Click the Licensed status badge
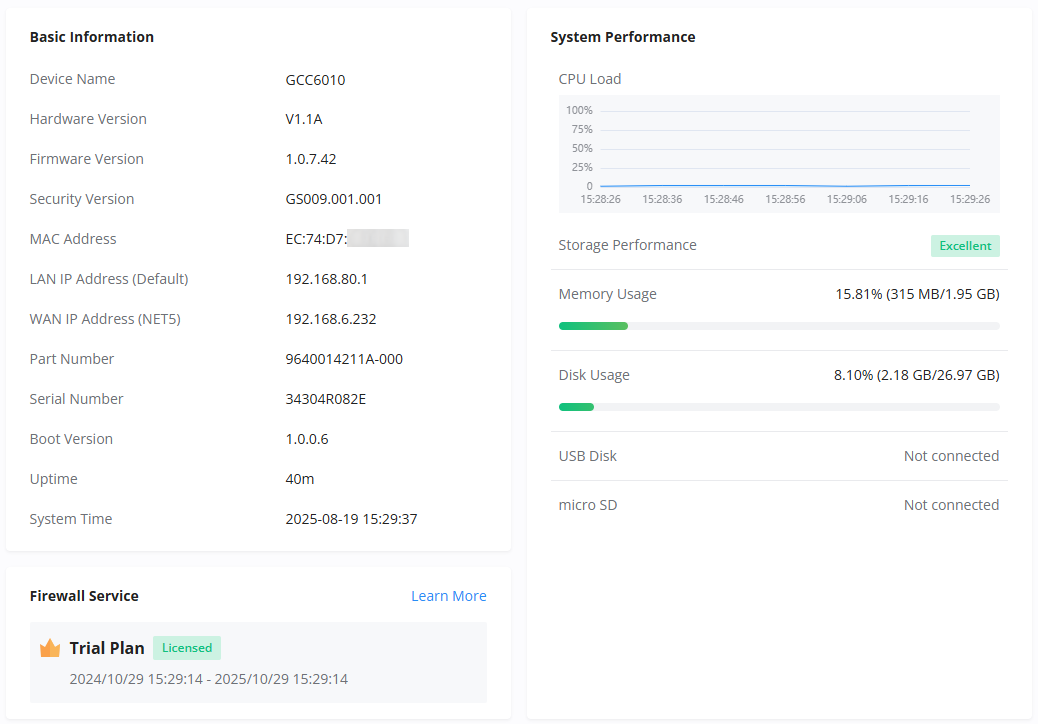The height and width of the screenshot is (724, 1038). click(187, 648)
